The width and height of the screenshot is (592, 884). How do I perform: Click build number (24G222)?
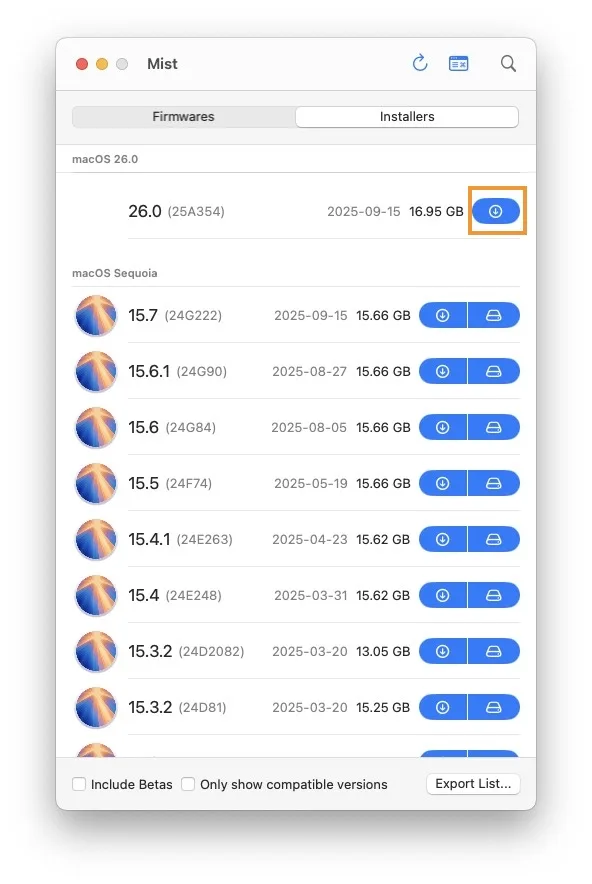[x=193, y=315]
